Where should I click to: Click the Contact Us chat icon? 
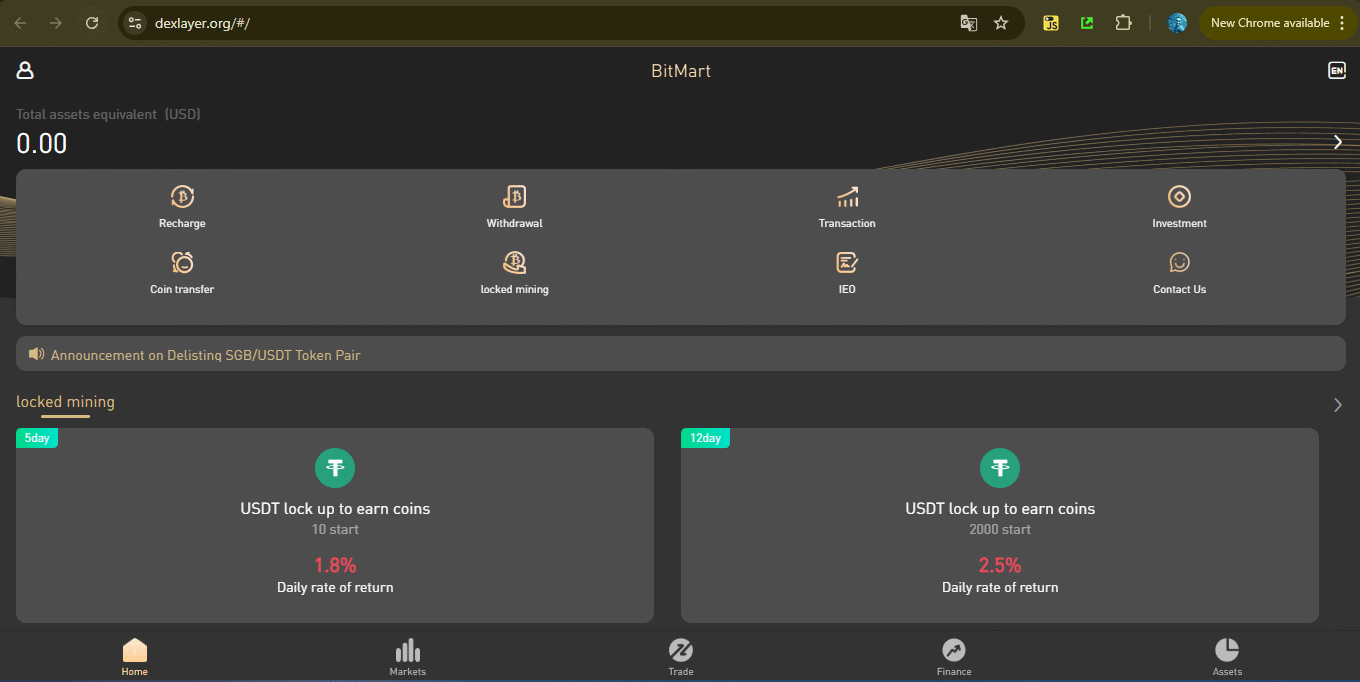pyautogui.click(x=1179, y=263)
